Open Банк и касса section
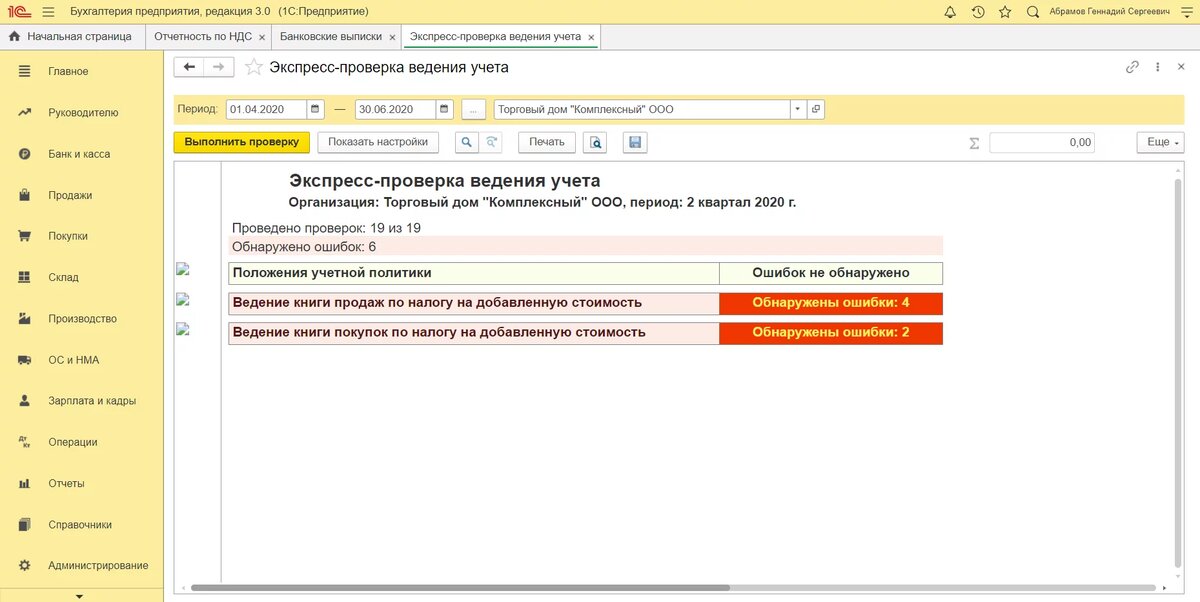The image size is (1200, 602). coord(81,154)
